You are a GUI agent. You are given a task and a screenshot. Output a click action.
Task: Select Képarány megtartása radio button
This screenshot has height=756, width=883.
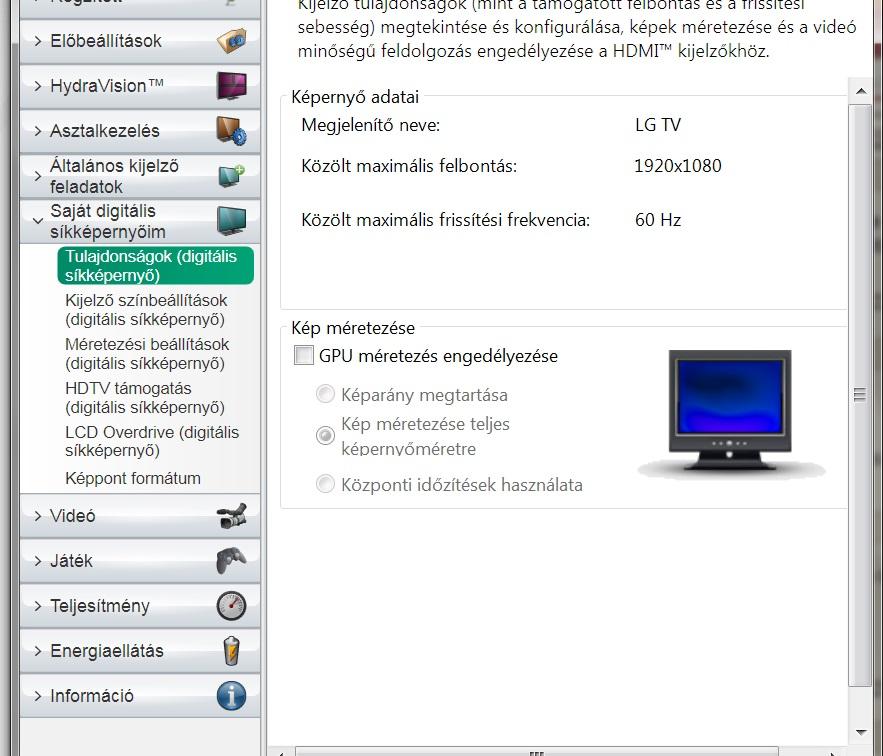(325, 394)
